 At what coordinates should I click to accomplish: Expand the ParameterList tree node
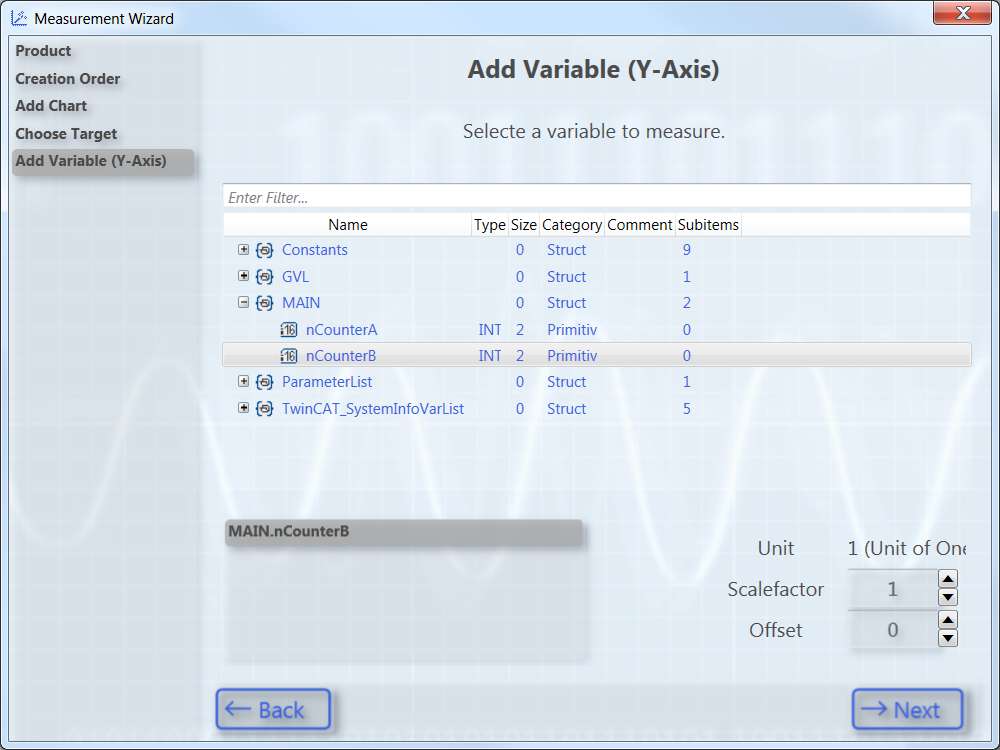tap(244, 381)
